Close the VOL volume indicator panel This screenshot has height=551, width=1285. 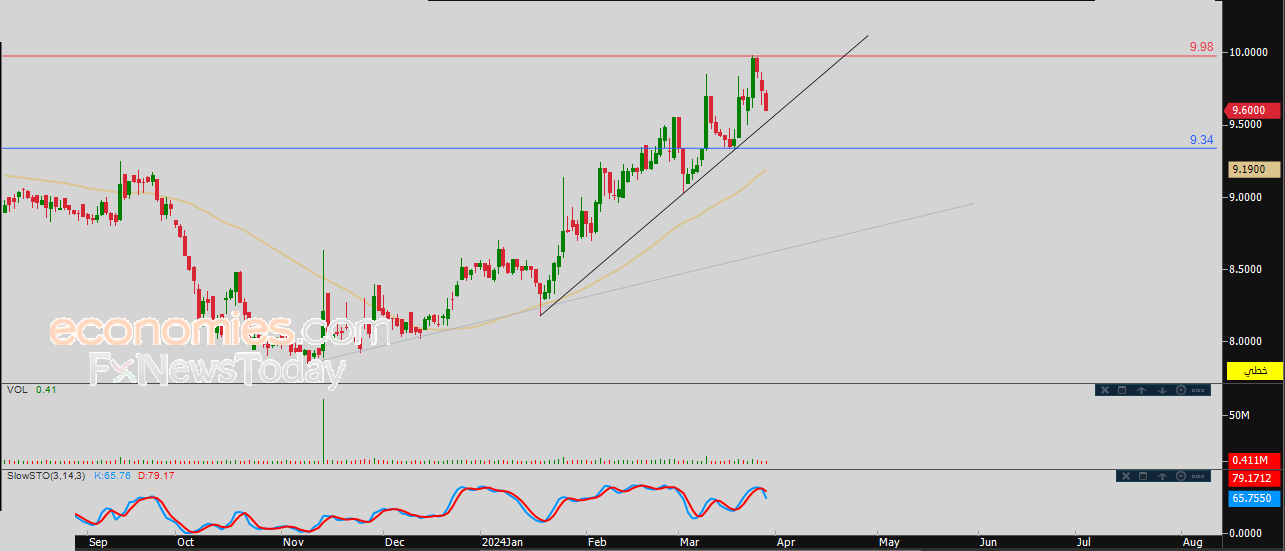(x=1105, y=390)
